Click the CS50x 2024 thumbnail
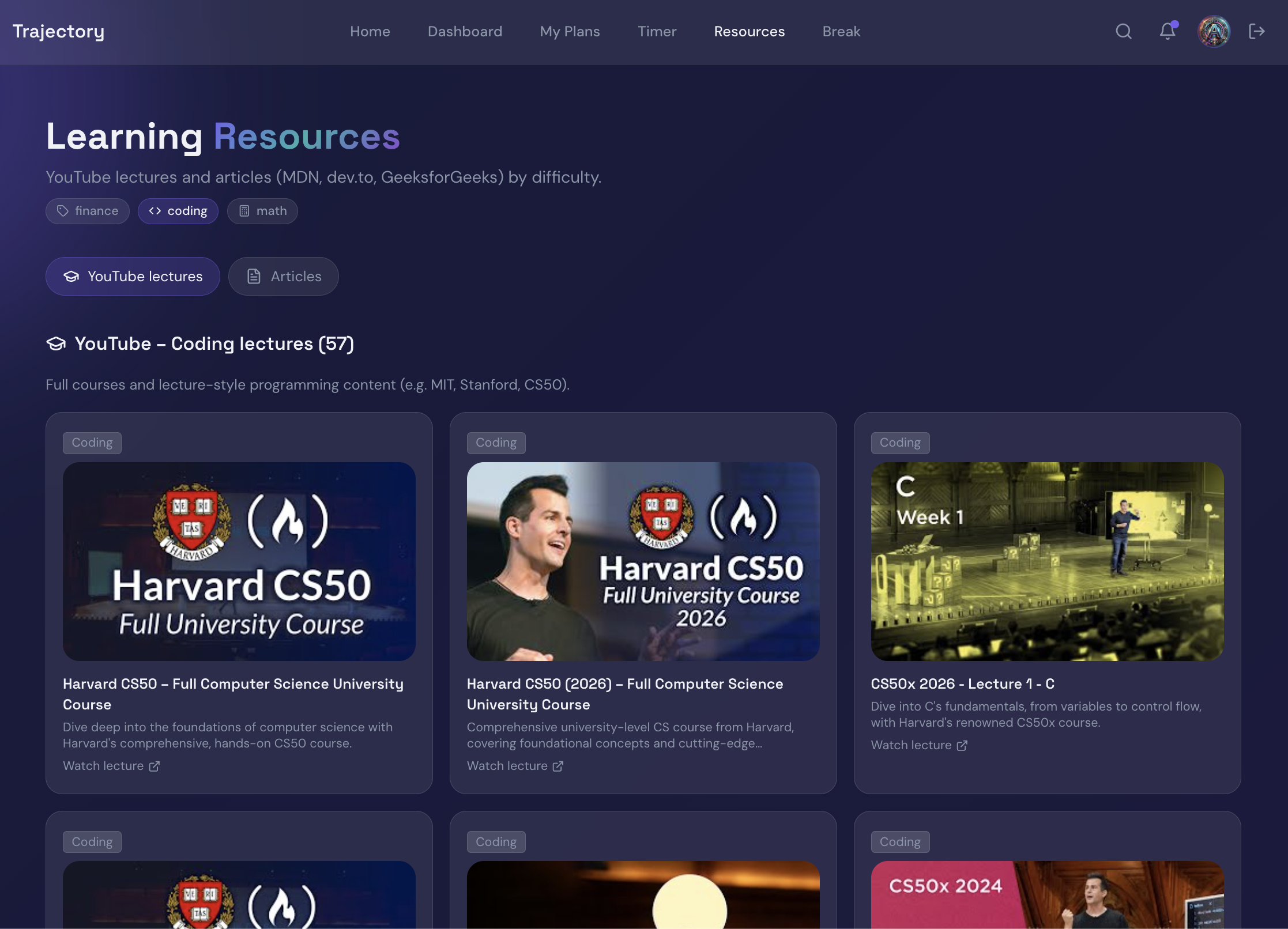Image resolution: width=1288 pixels, height=929 pixels. click(x=1047, y=894)
